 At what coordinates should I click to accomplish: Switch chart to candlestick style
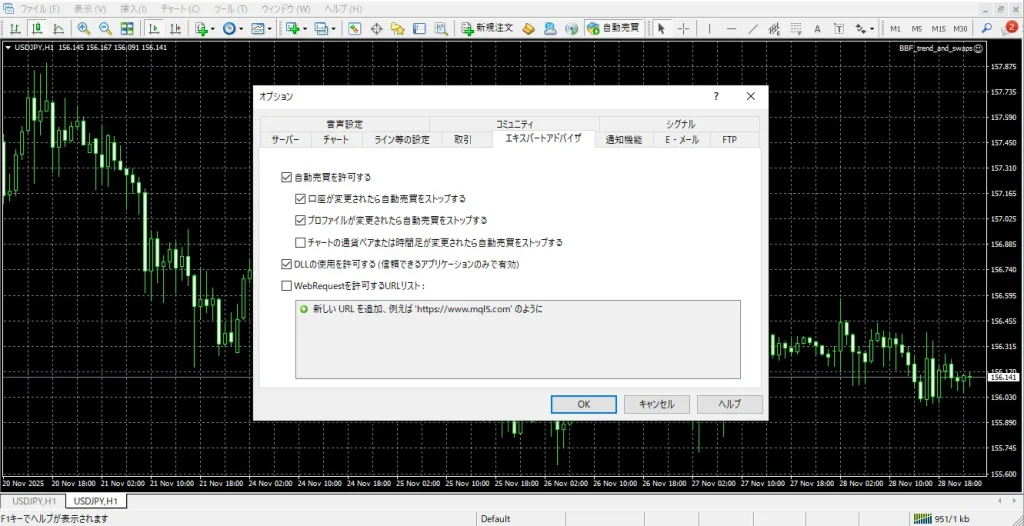point(37,29)
